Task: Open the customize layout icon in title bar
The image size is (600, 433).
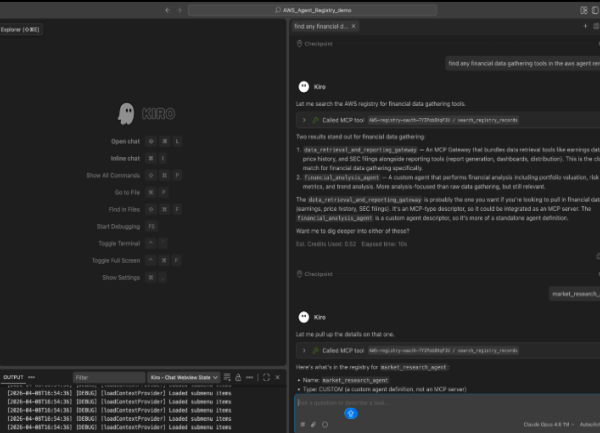Action: click(x=584, y=10)
